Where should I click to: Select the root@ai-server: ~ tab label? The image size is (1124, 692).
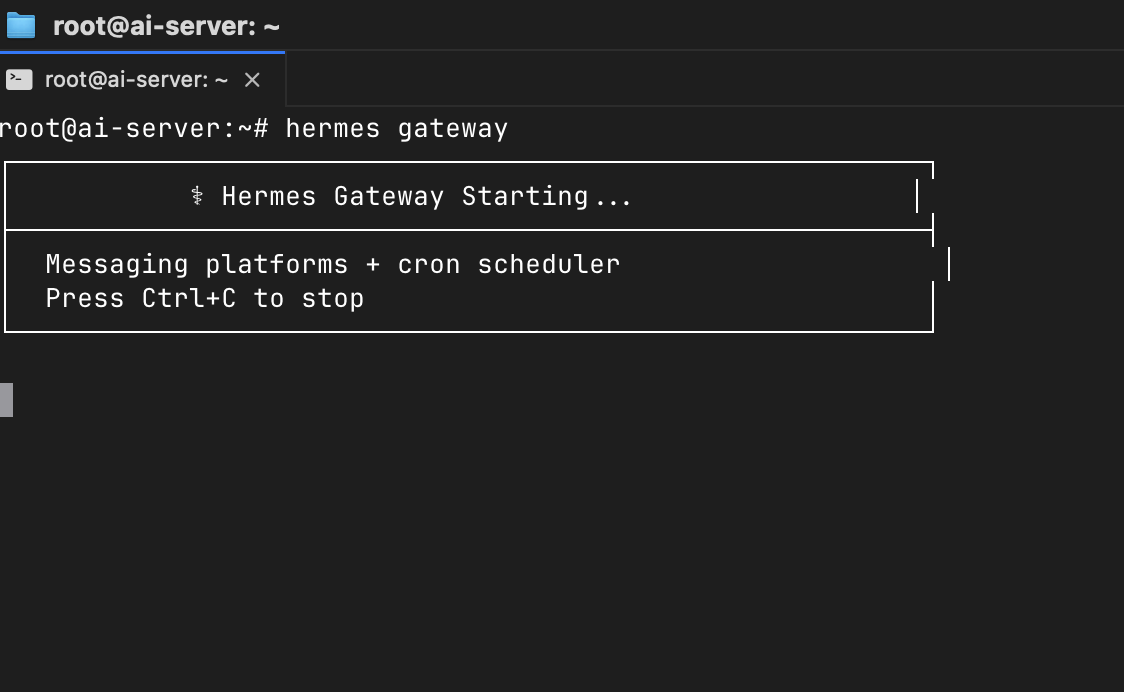[136, 80]
